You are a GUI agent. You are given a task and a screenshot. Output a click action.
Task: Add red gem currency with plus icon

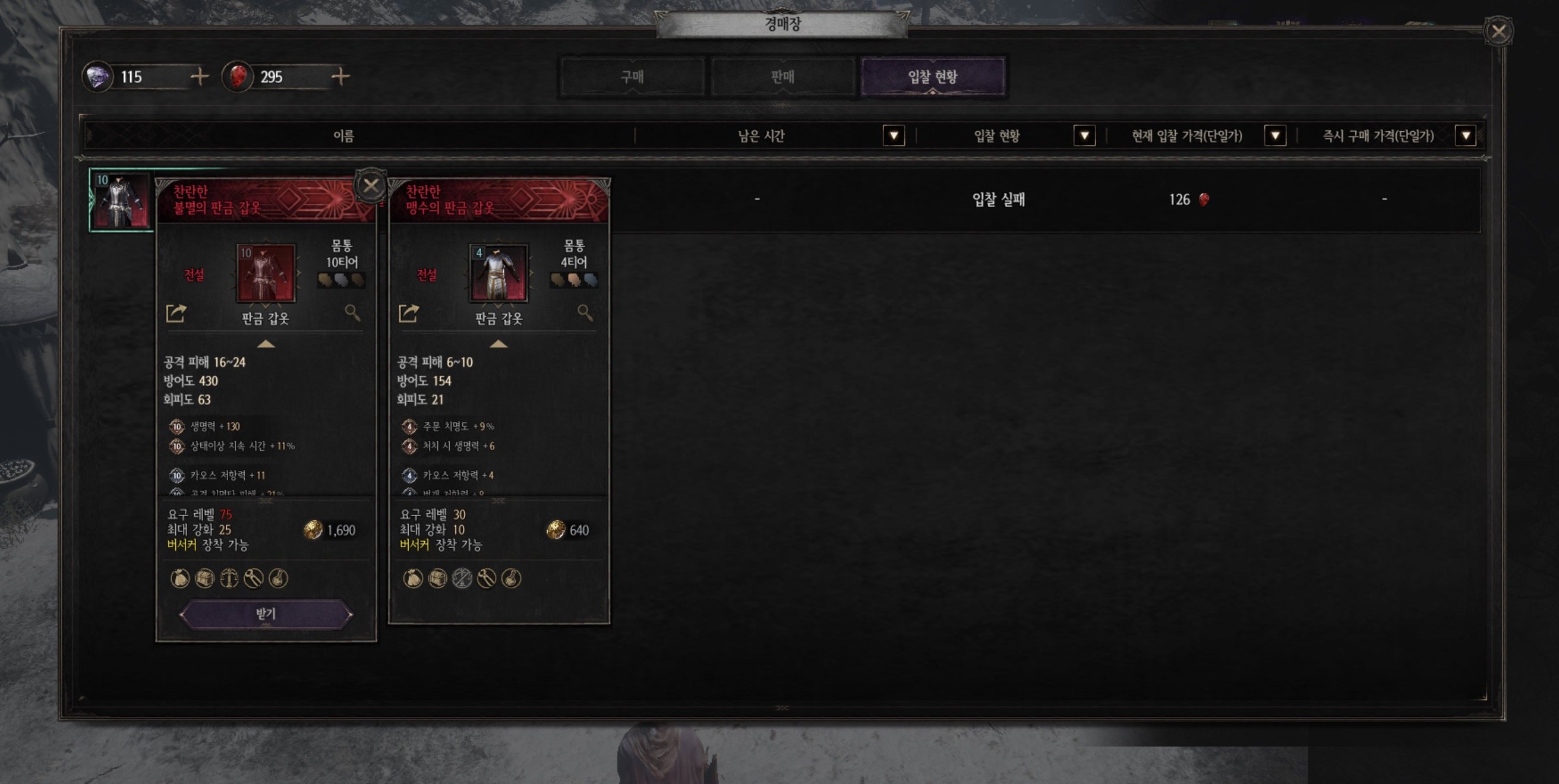(340, 77)
